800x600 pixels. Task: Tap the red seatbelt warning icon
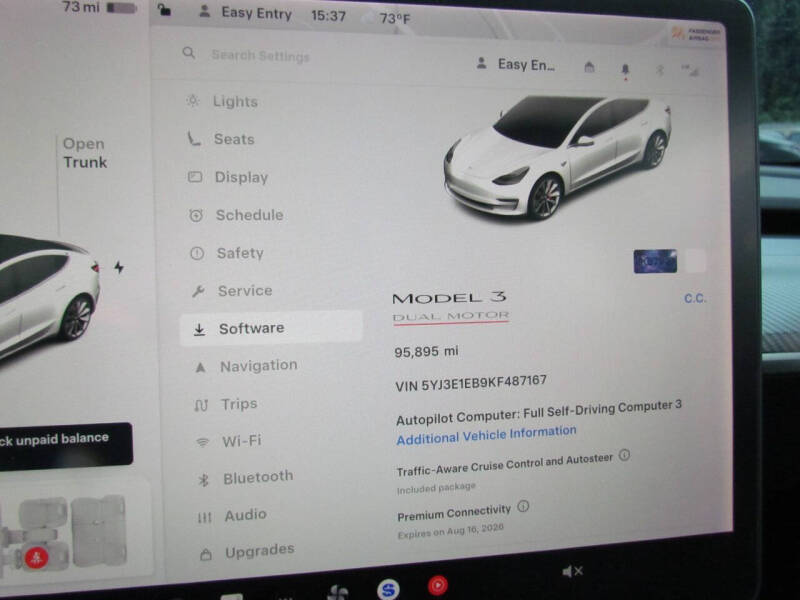36,558
